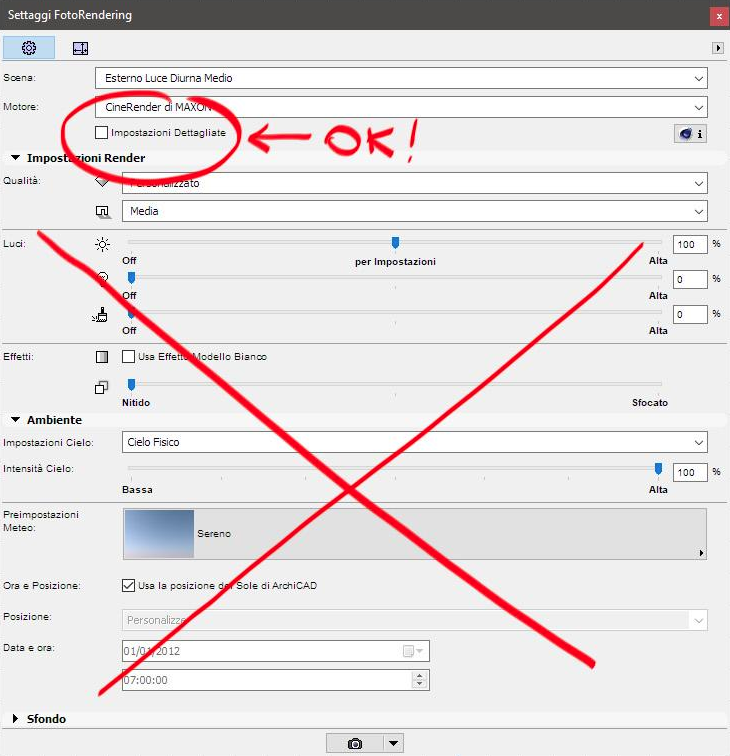Click the white model effect icon

[102, 356]
